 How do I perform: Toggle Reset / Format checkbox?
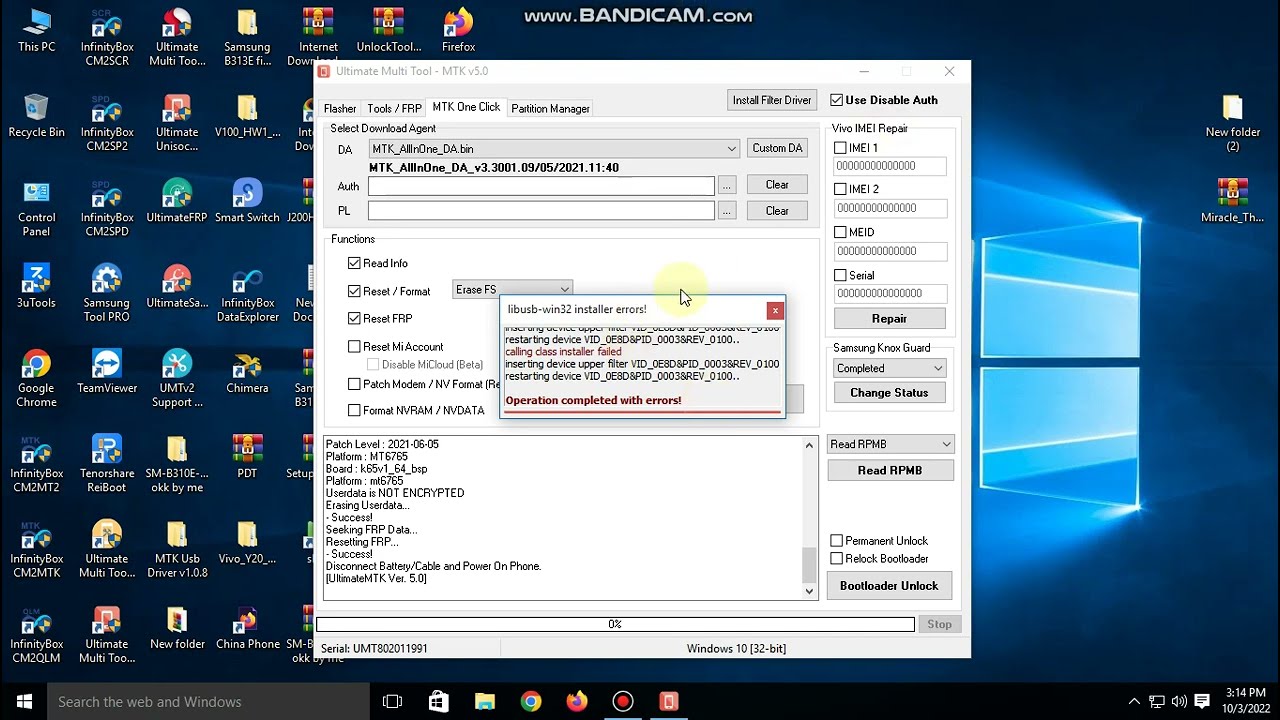pyautogui.click(x=354, y=291)
